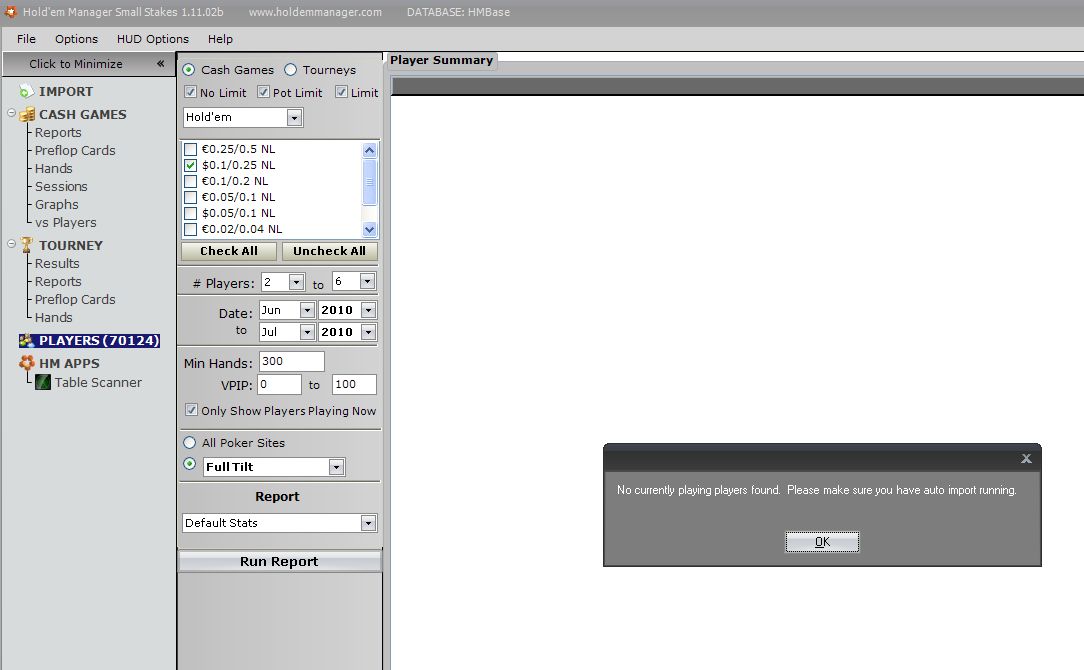Expand the Default Stats report dropdown
This screenshot has width=1084, height=670.
point(368,523)
